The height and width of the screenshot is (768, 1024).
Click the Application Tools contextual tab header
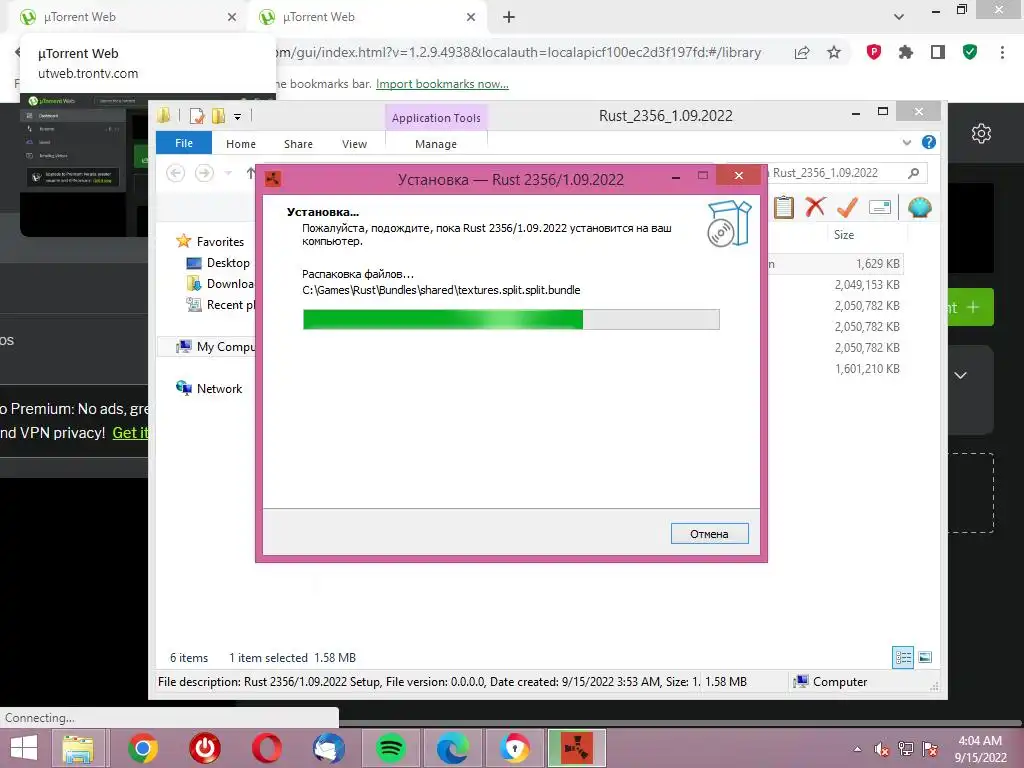[436, 118]
